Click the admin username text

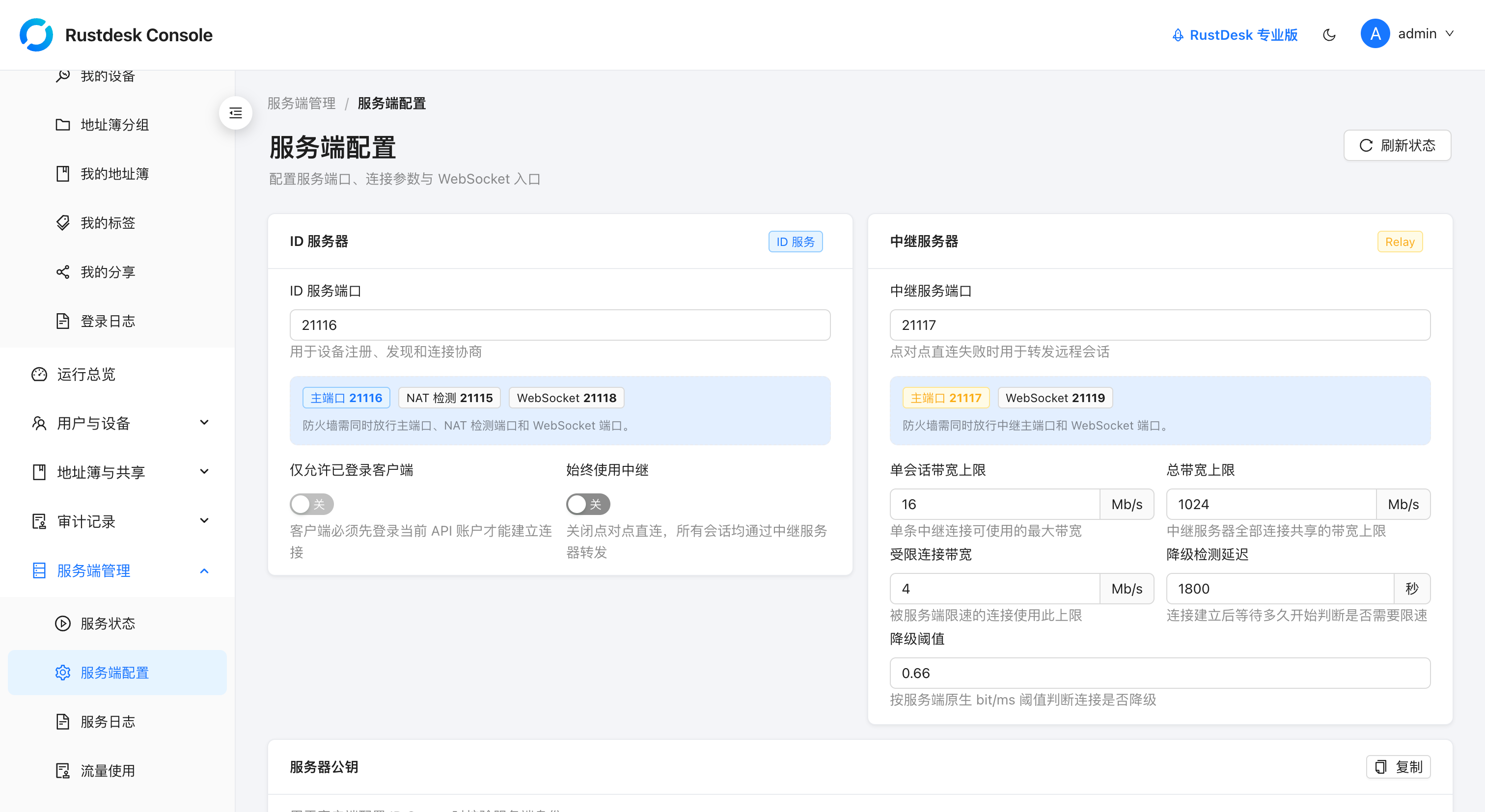[x=1417, y=34]
